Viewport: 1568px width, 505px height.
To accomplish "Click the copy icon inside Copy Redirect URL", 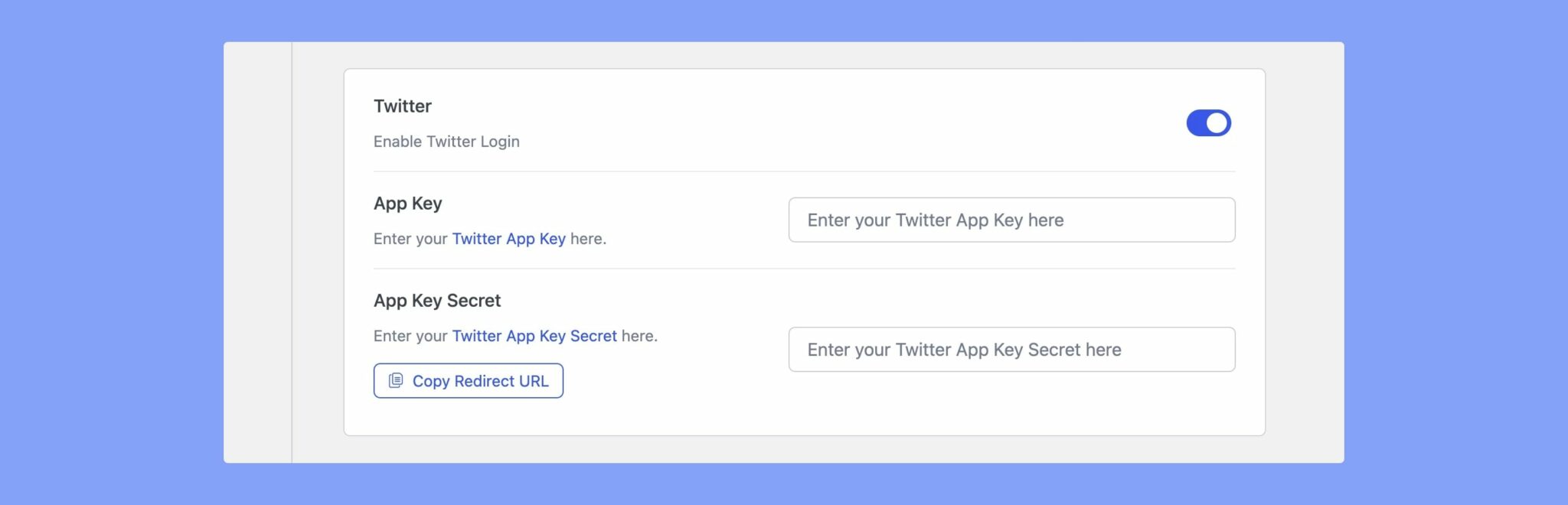I will click(x=395, y=380).
